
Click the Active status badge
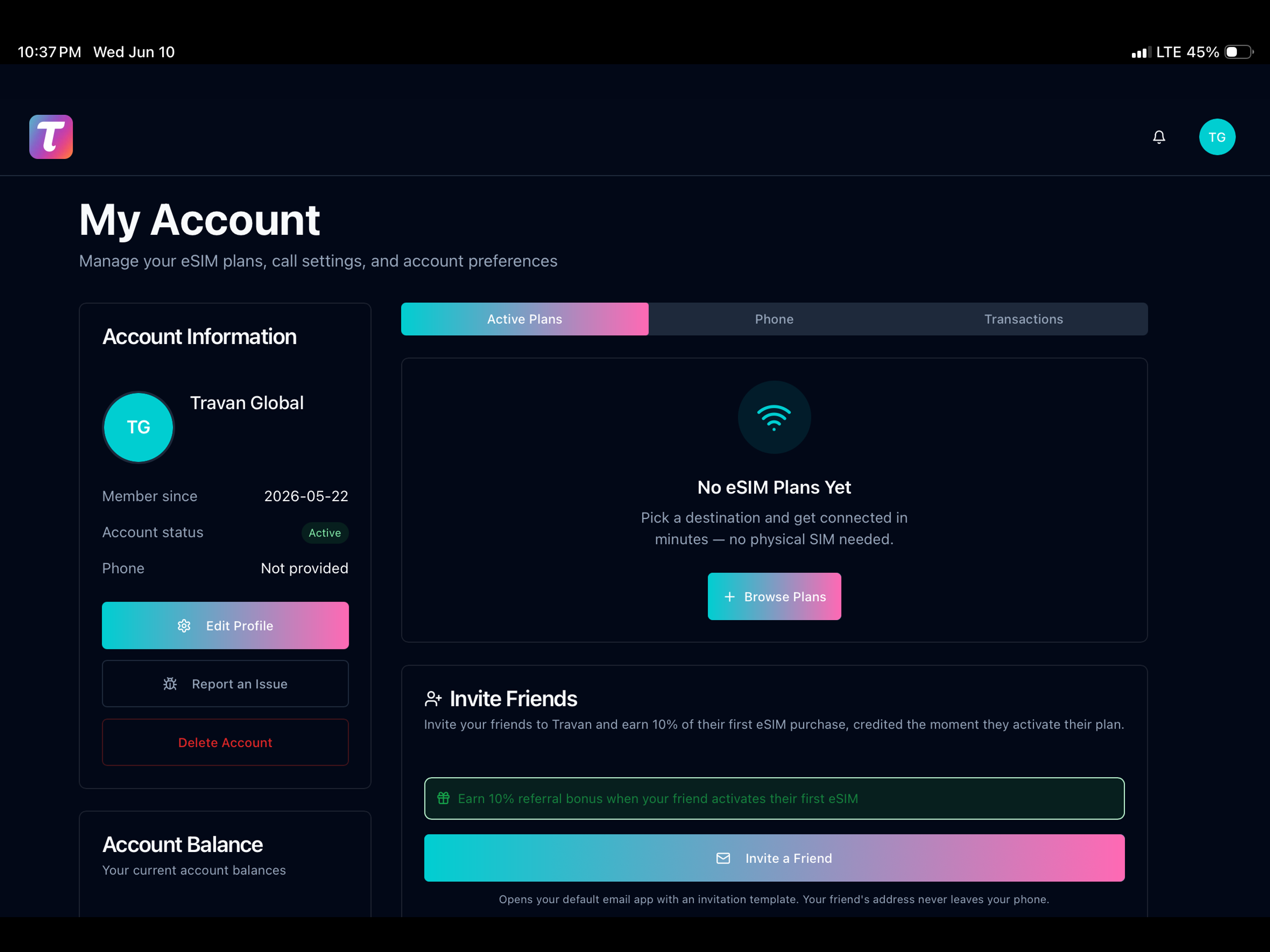tap(325, 533)
